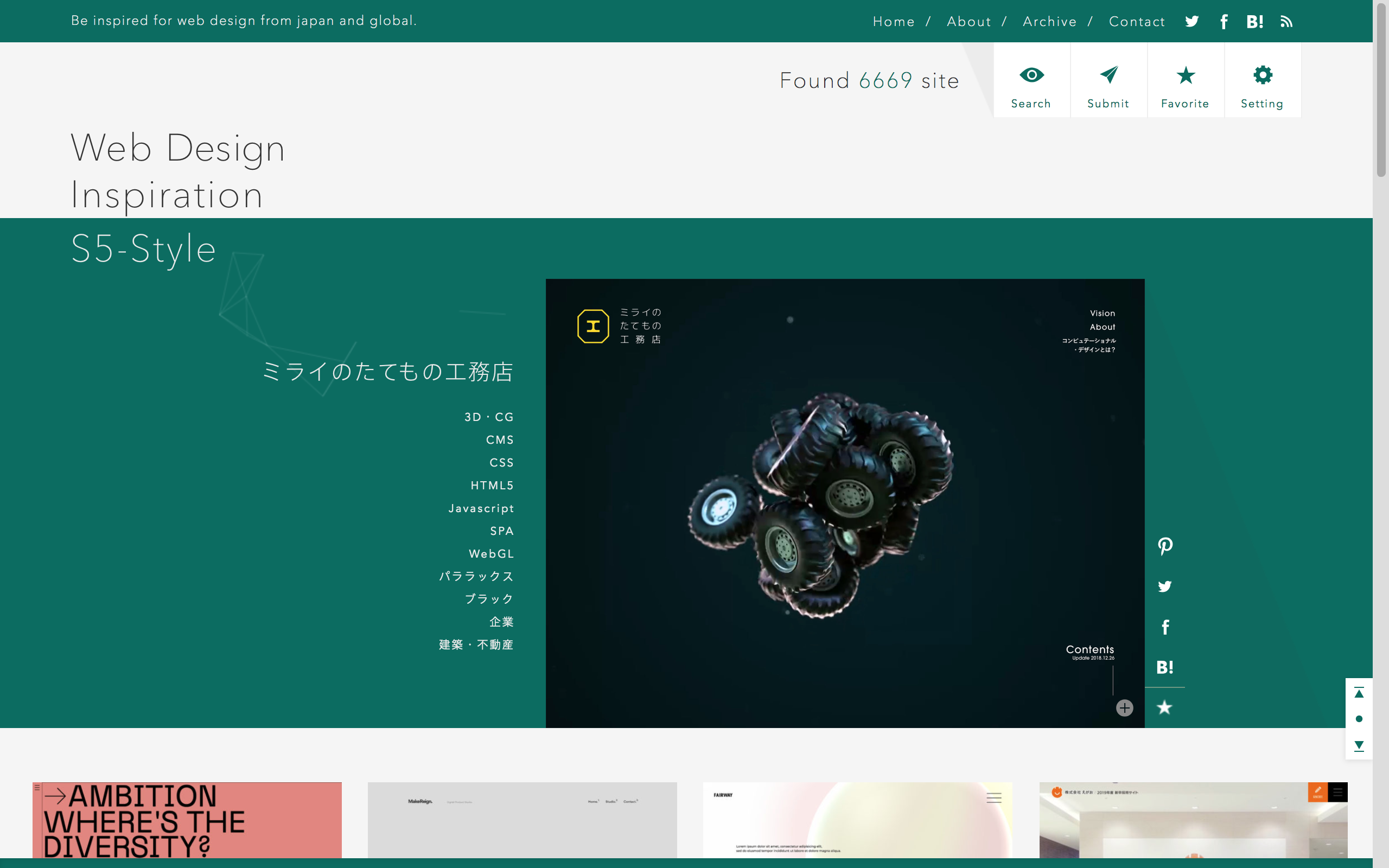Open the orange-logo recruitment site thumbnail

click(x=1193, y=820)
